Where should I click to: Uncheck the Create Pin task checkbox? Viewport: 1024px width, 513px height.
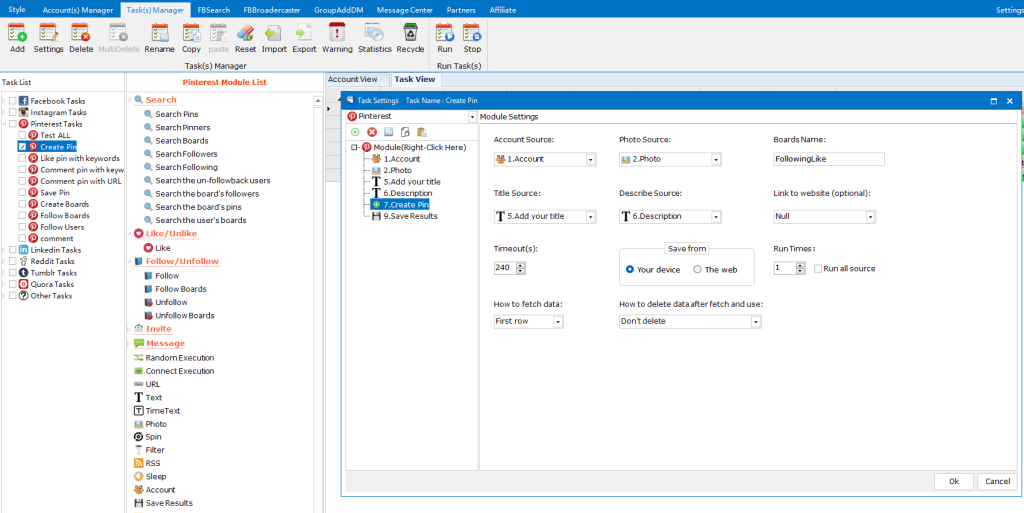22,147
